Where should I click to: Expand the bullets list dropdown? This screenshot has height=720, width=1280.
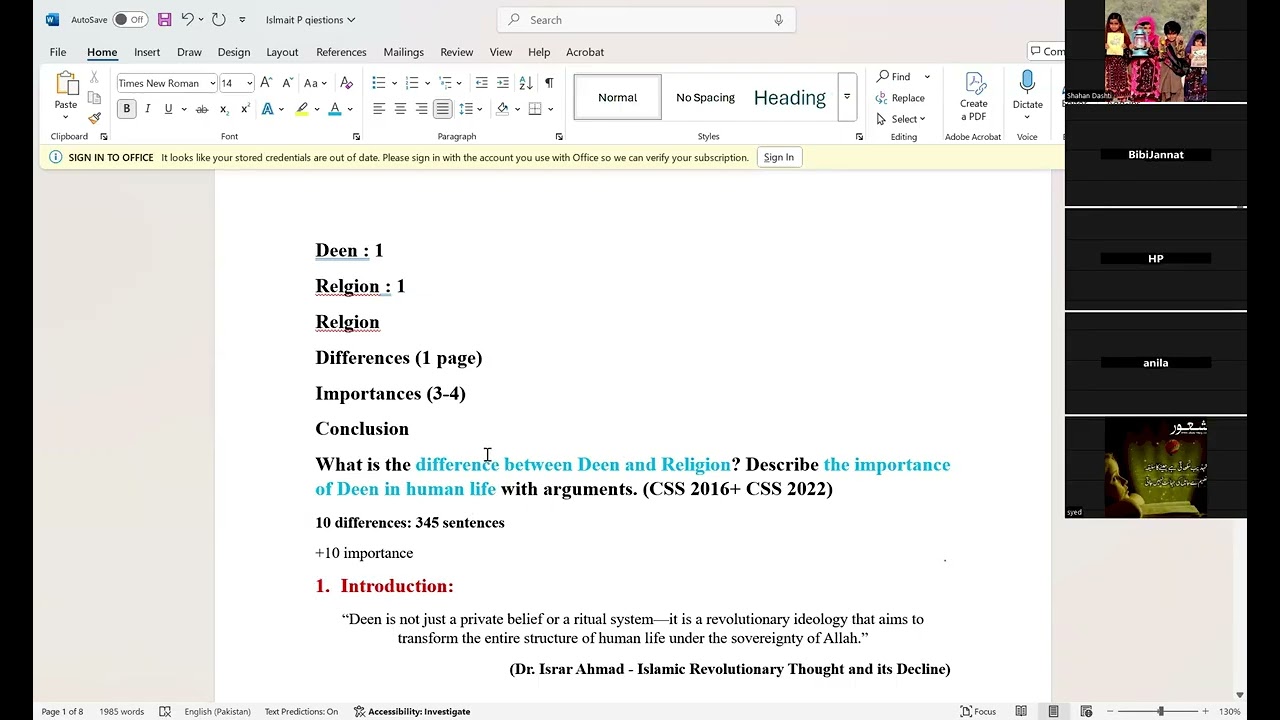395,83
